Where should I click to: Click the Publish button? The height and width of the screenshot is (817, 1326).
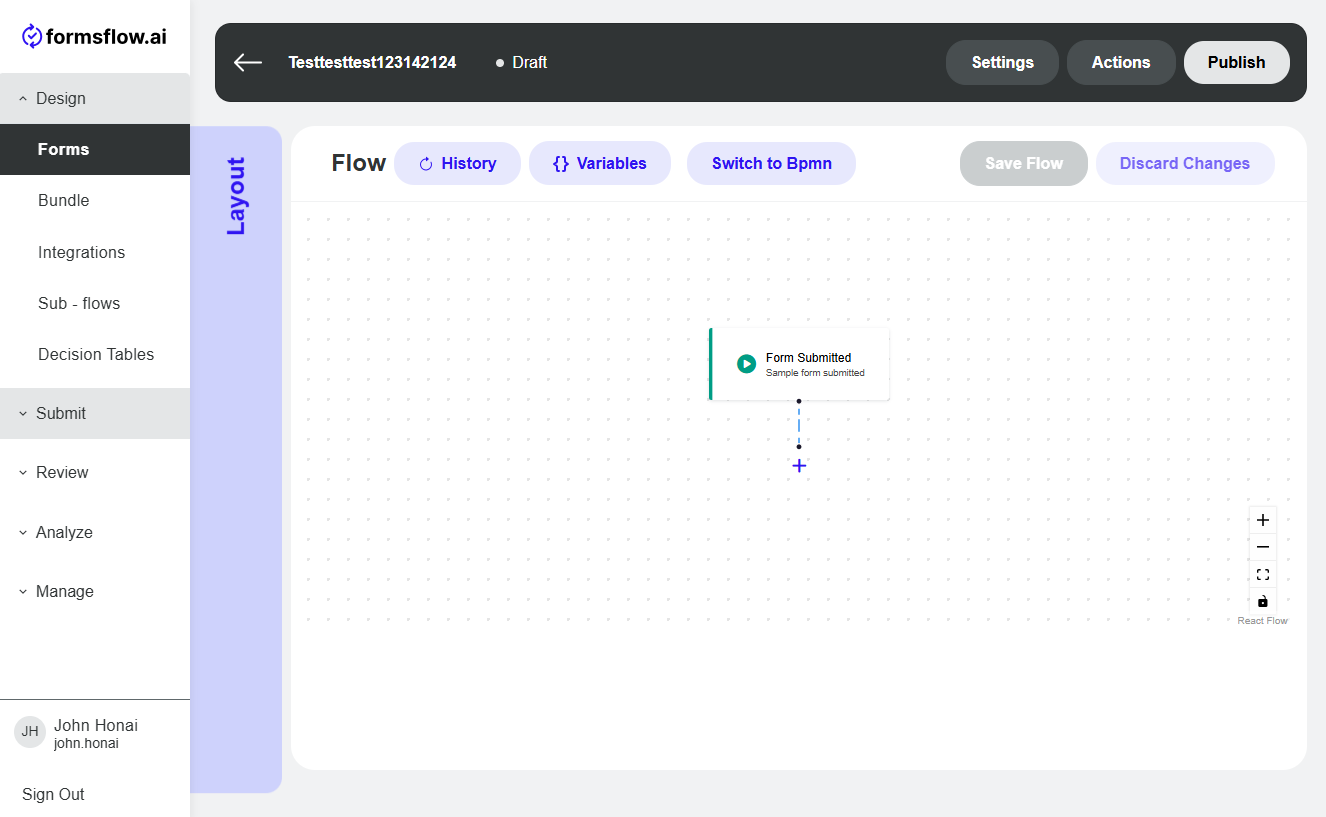pyautogui.click(x=1236, y=62)
